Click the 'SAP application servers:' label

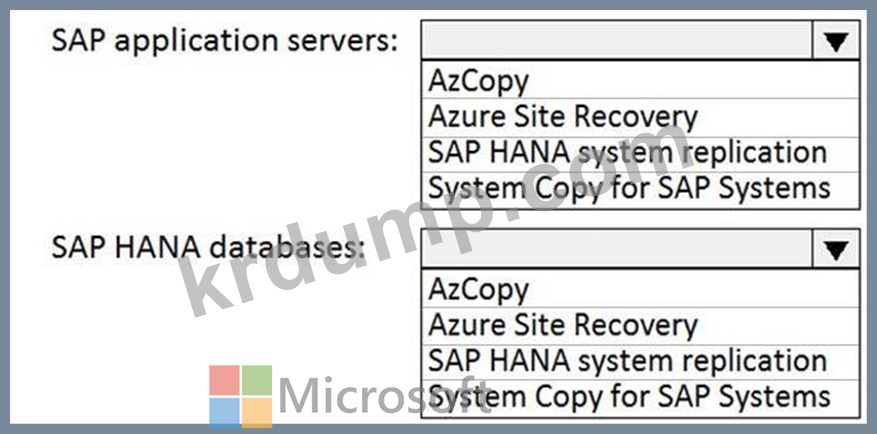click(225, 40)
